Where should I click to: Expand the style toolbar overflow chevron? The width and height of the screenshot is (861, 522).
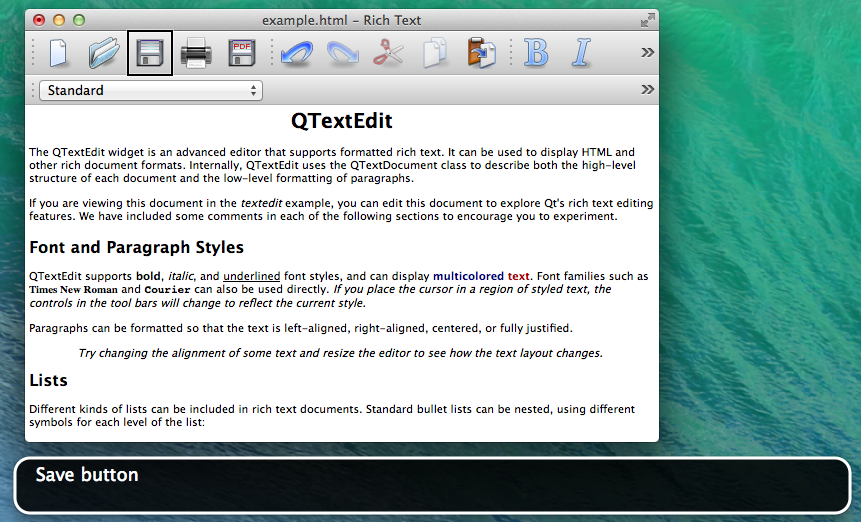pos(647,90)
